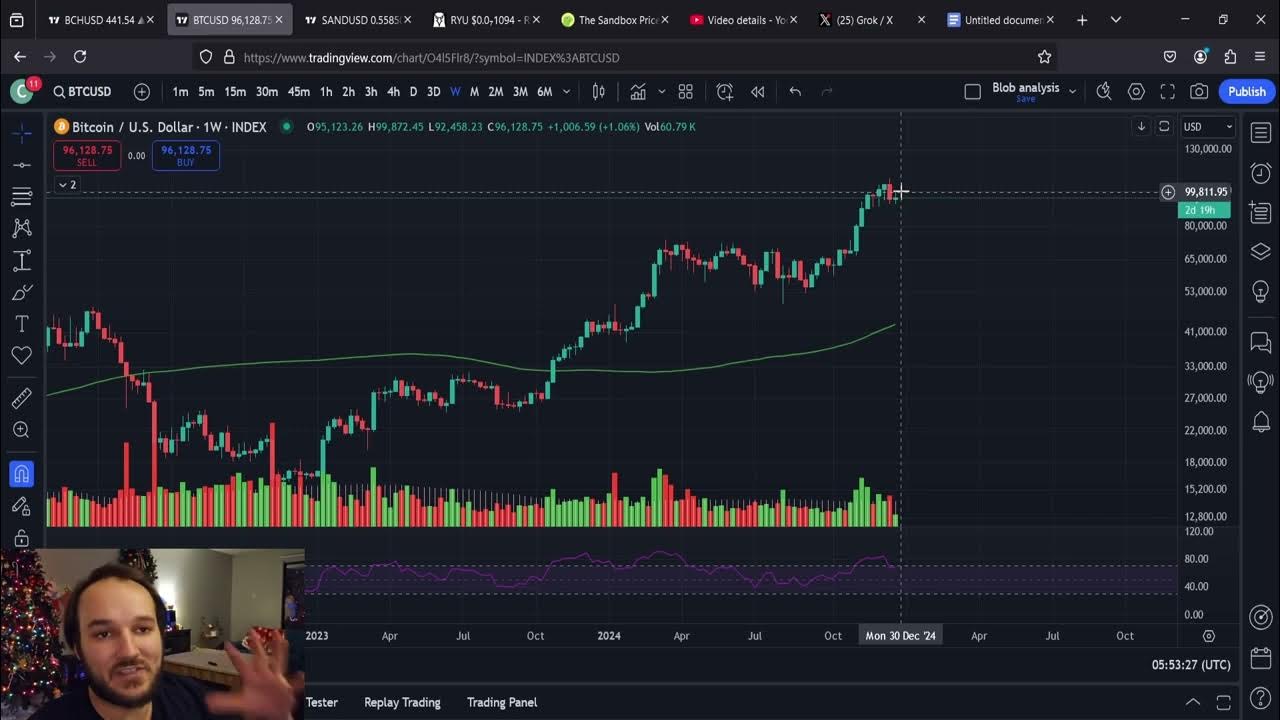Open the alerts clock panel
The image size is (1280, 720).
click(1261, 173)
